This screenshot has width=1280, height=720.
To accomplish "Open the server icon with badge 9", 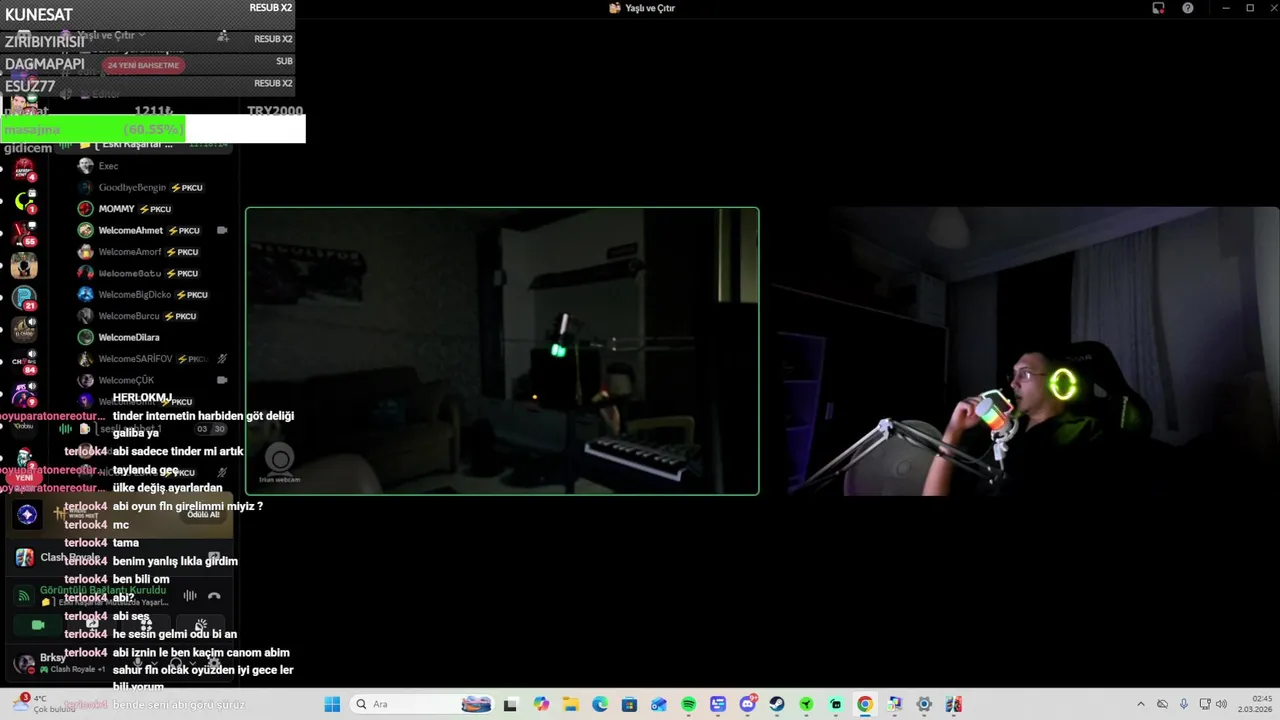I will [x=24, y=393].
